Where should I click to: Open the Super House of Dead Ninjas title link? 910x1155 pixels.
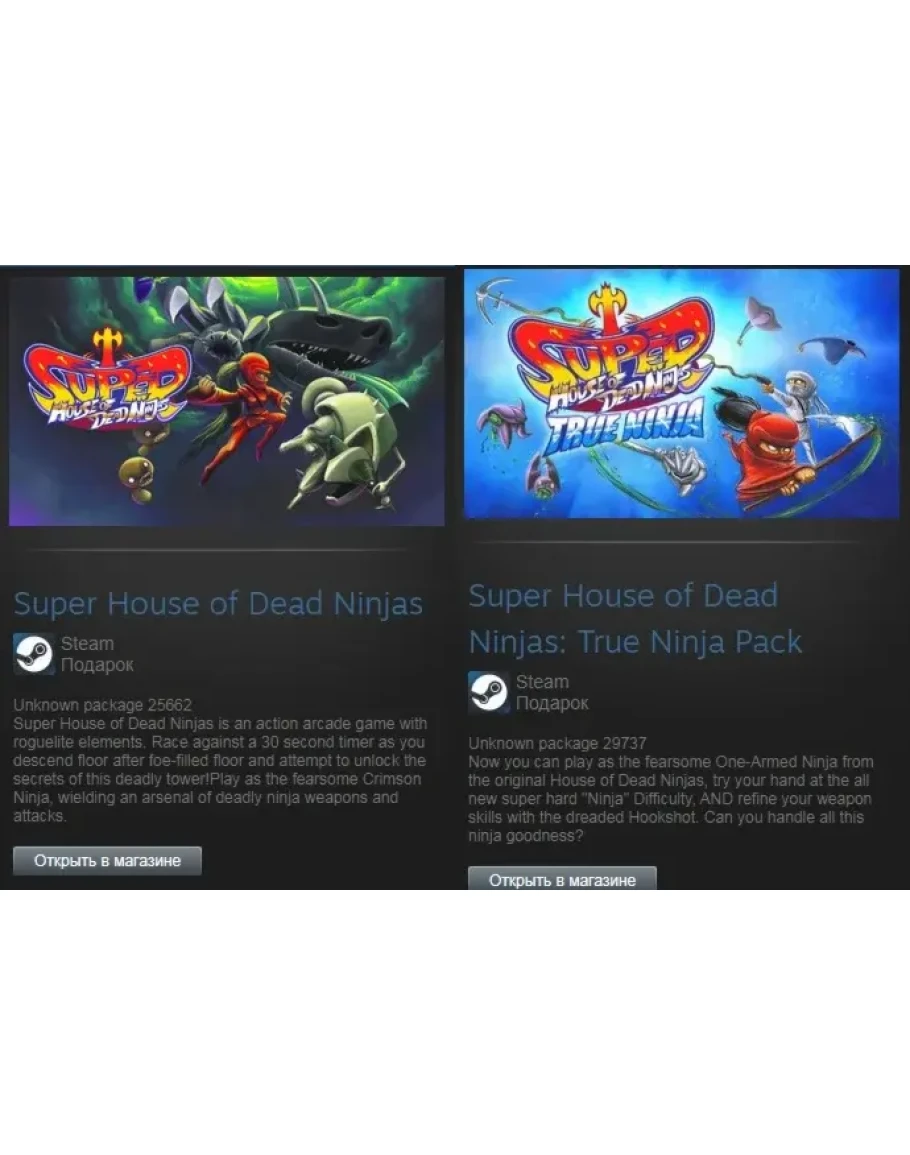pos(218,604)
